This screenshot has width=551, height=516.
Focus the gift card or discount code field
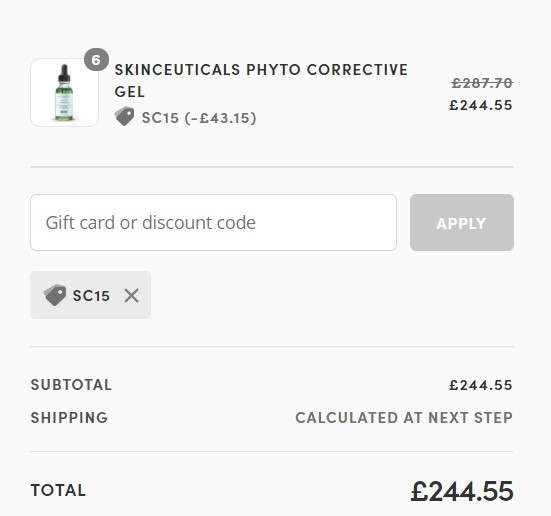214,222
